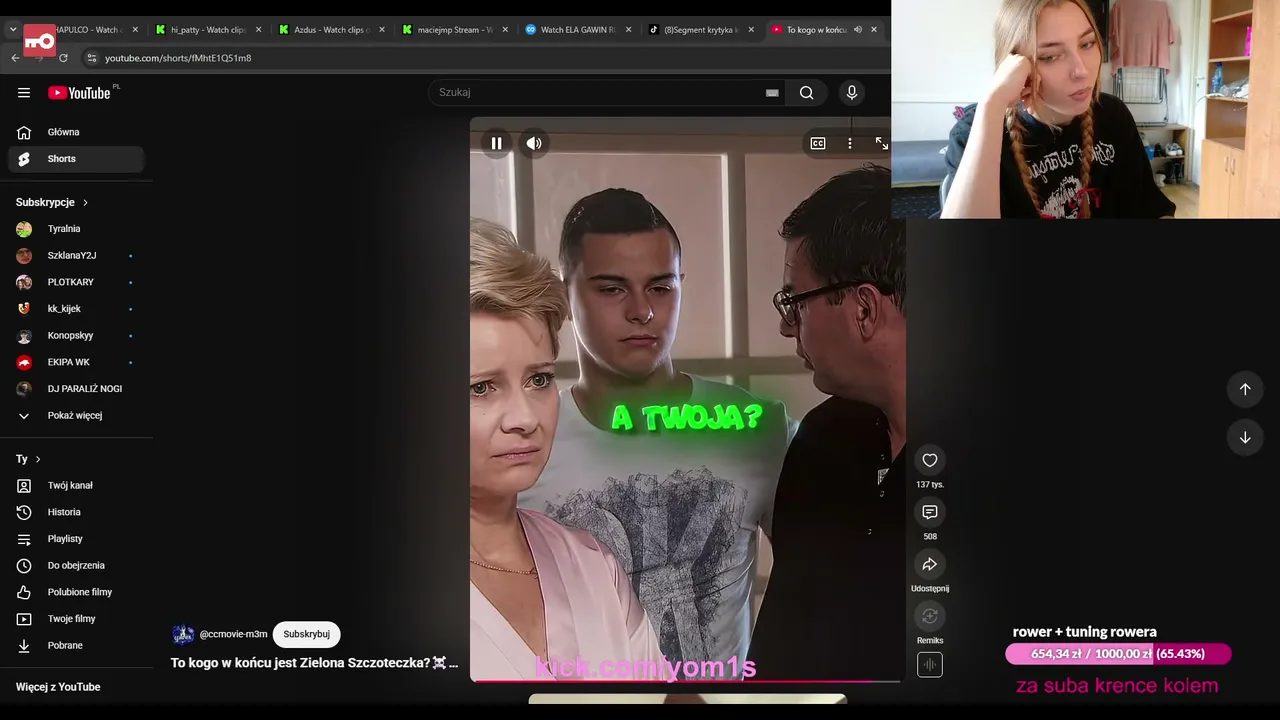Click the rower donation goal progress bar
The height and width of the screenshot is (720, 1280).
[1118, 654]
